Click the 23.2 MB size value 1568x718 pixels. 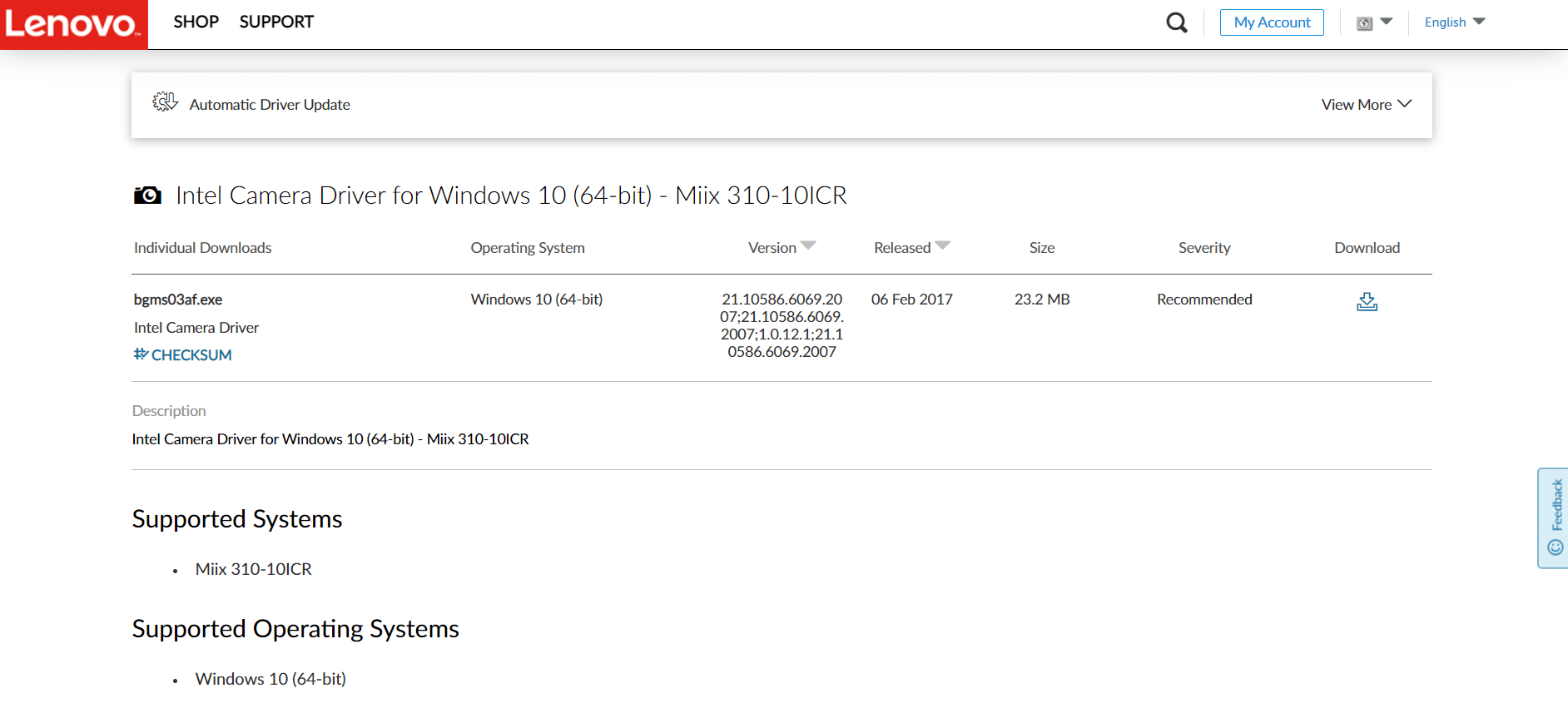point(1042,300)
